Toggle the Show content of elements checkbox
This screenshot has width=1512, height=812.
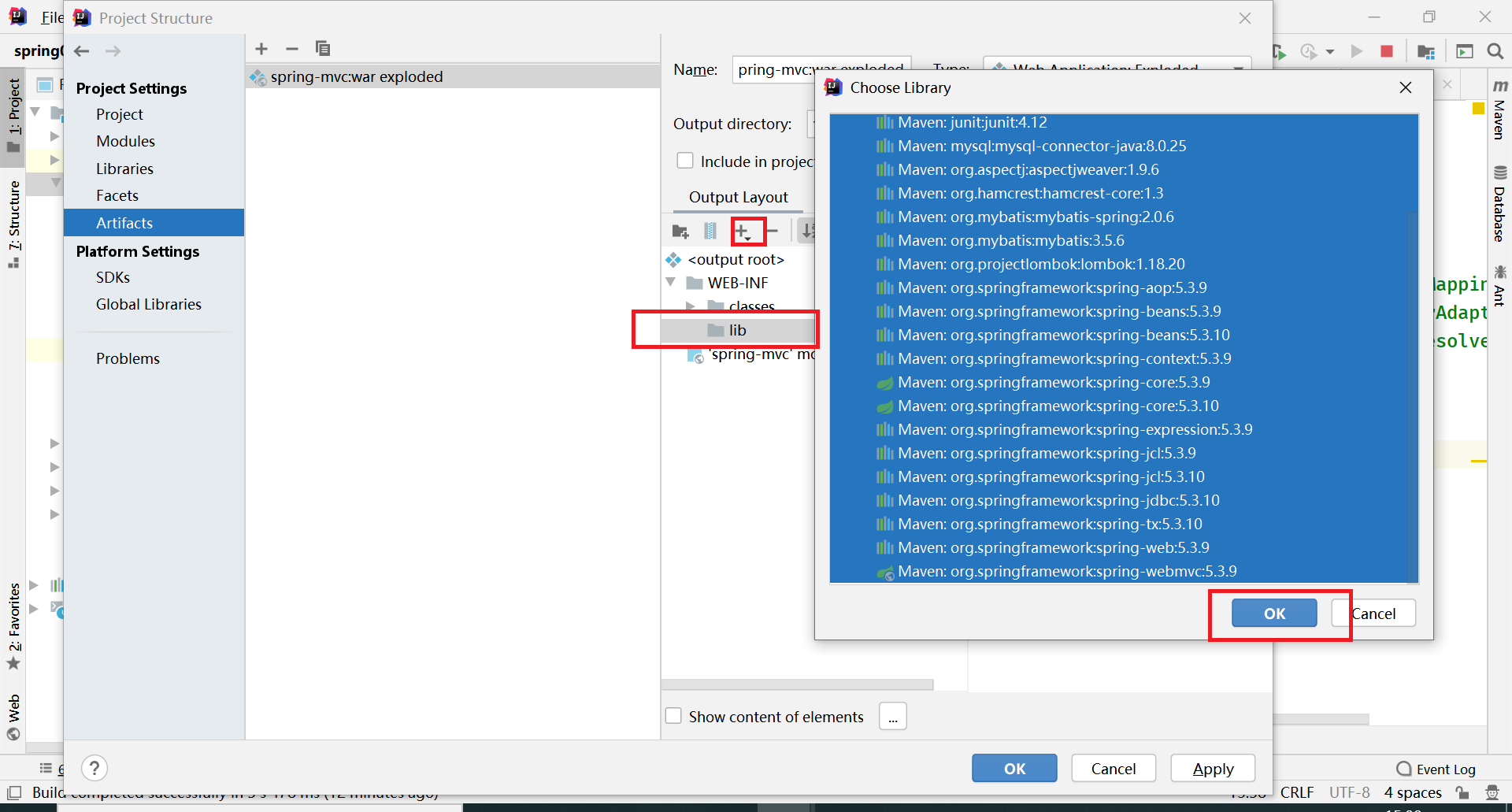point(673,716)
